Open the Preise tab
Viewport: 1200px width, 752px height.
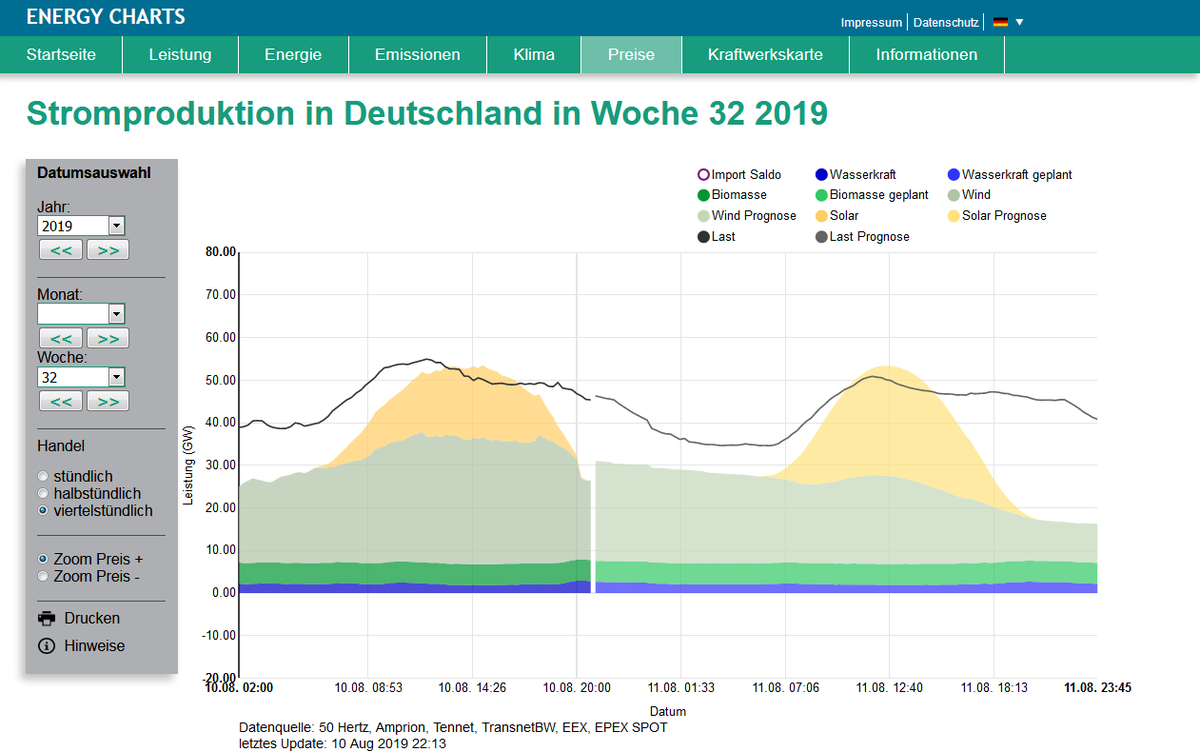pyautogui.click(x=631, y=55)
